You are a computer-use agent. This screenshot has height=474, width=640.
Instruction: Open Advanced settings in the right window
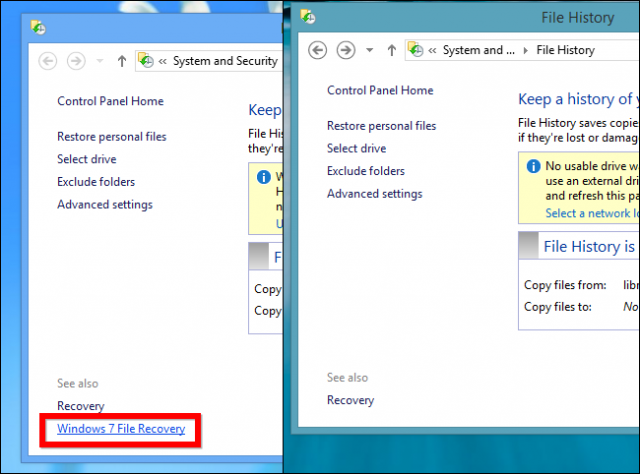point(374,194)
